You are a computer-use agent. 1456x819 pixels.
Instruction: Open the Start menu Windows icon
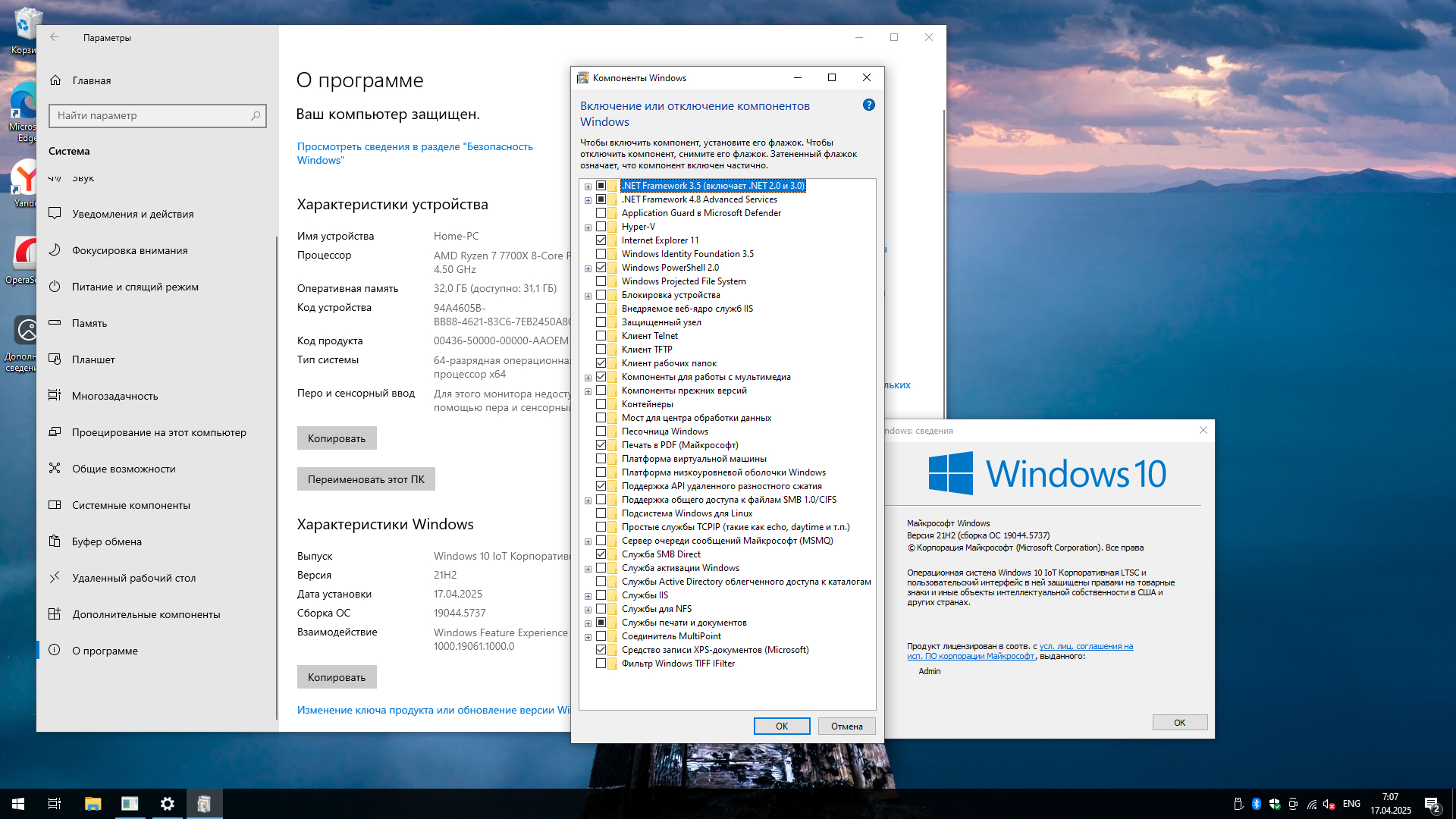point(18,804)
